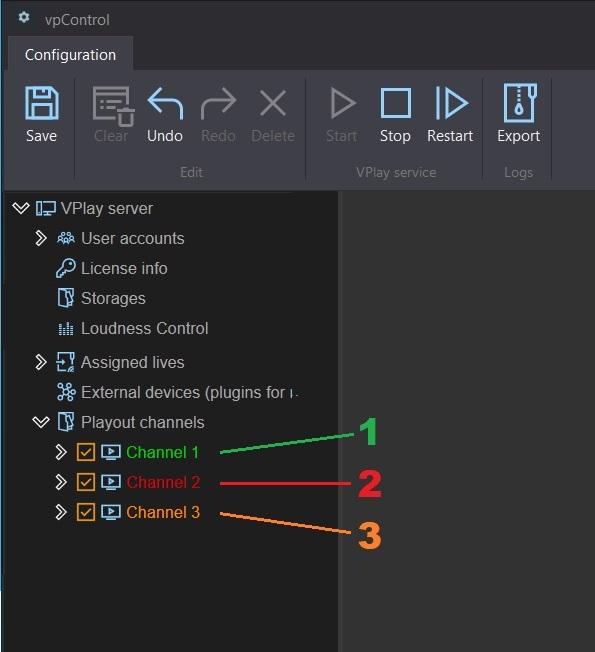Click the Channel 3 monitor icon

point(111,512)
